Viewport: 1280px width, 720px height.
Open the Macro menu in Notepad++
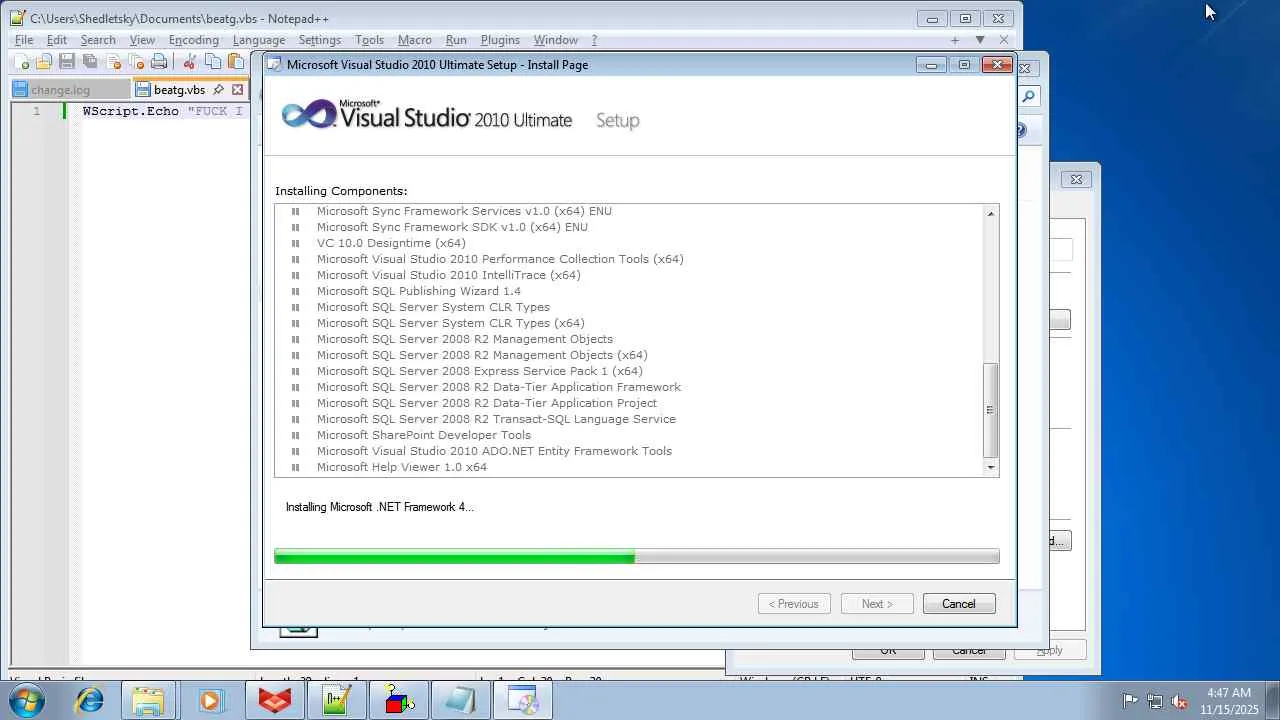click(415, 40)
